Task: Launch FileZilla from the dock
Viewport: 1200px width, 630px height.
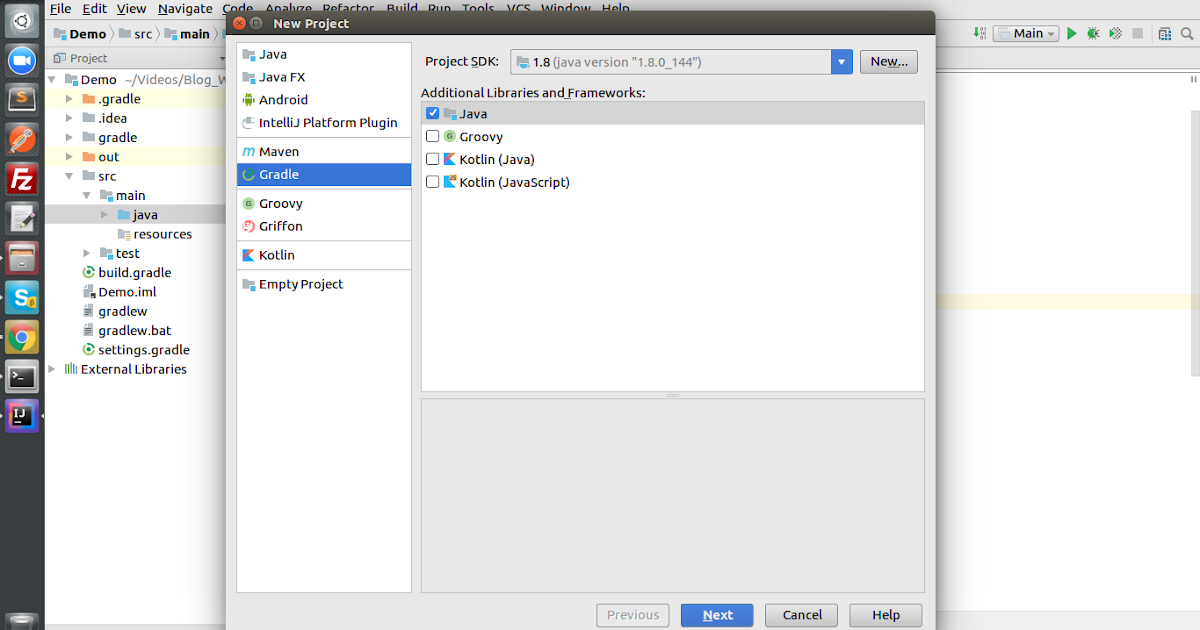Action: (x=22, y=179)
